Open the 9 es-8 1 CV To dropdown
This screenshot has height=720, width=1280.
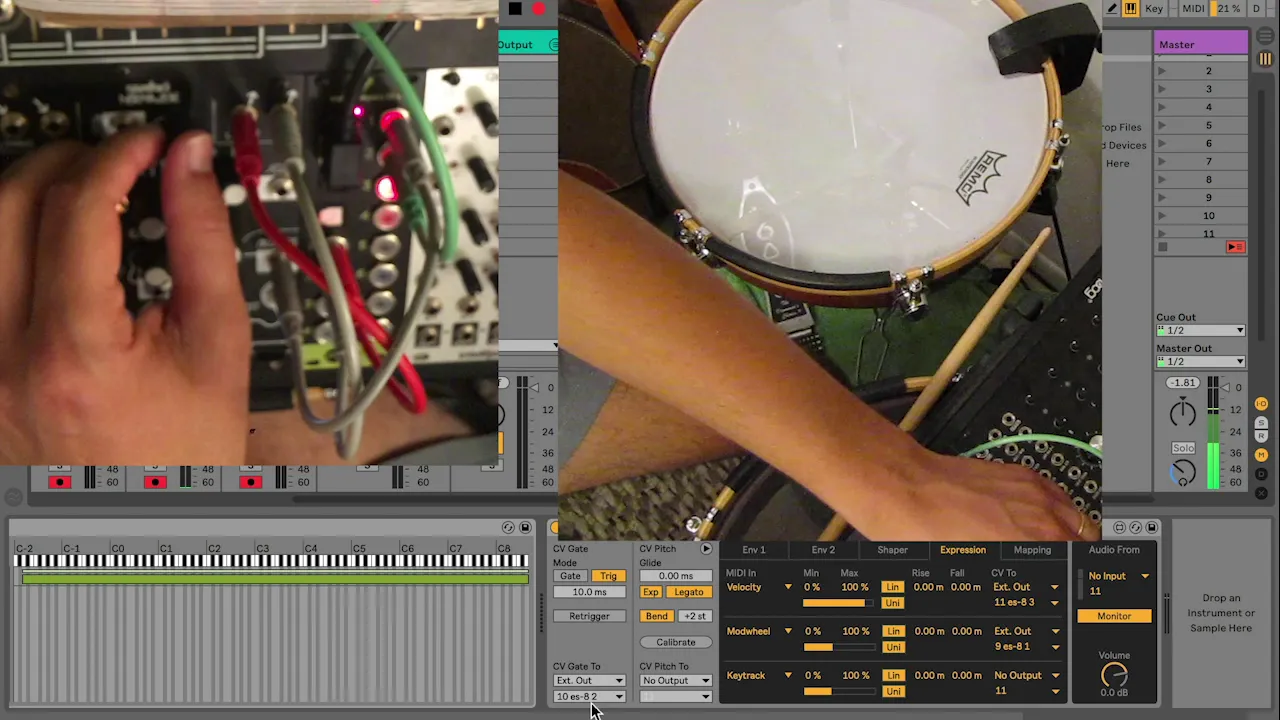(x=1026, y=646)
